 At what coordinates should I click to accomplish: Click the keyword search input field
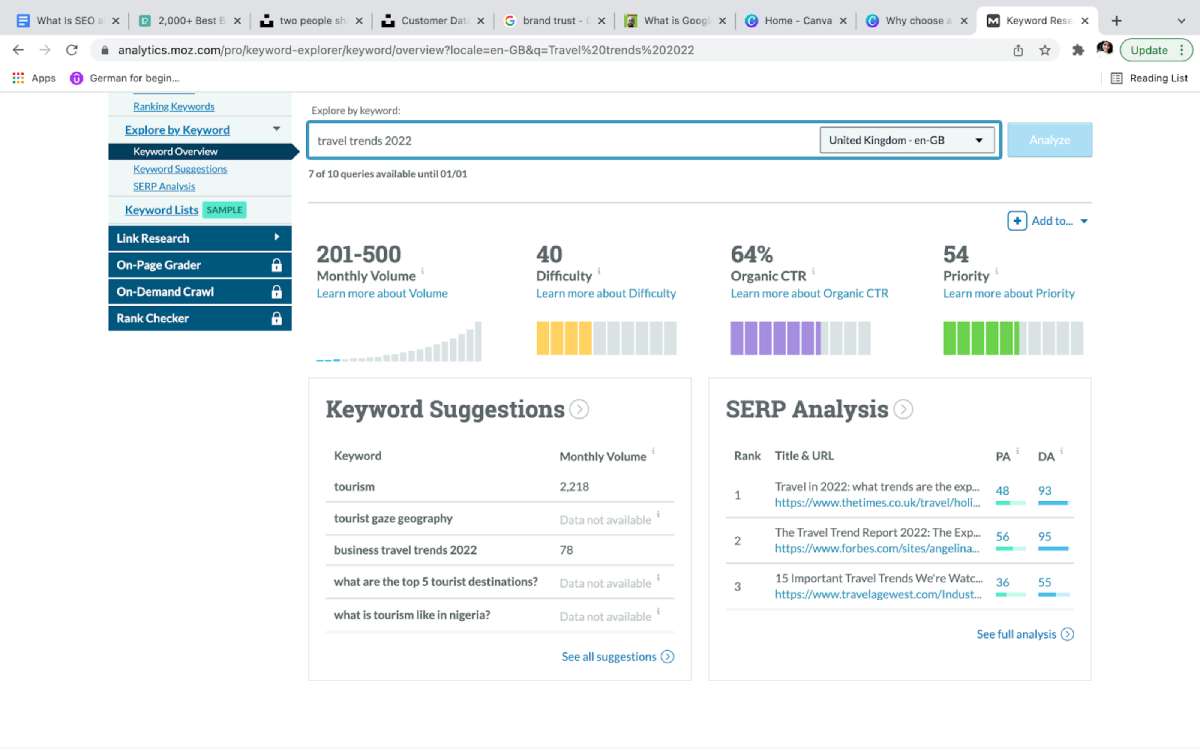[x=563, y=140]
